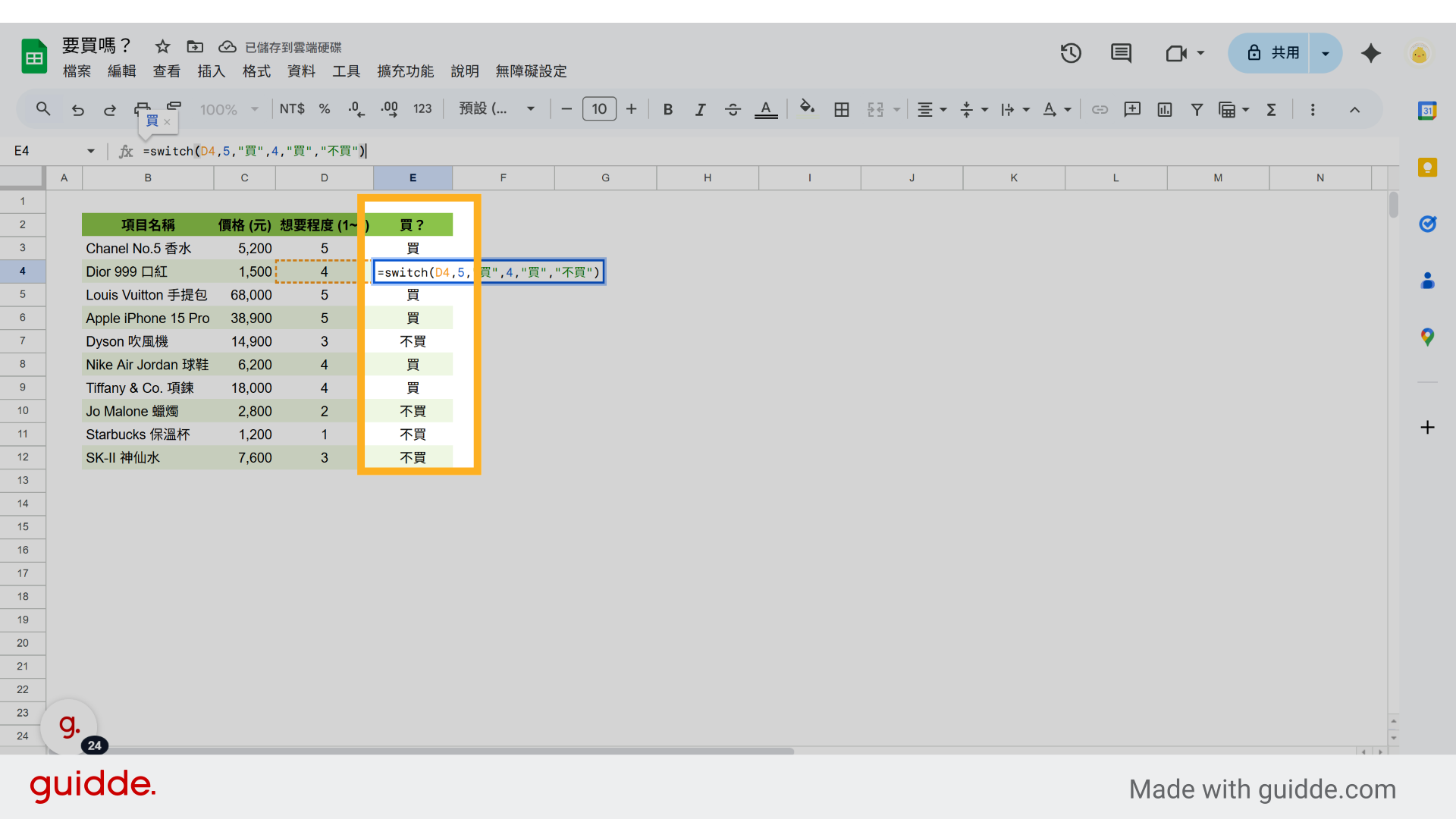Create a filter on the data
This screenshot has height=819, width=1456.
coord(1197,109)
